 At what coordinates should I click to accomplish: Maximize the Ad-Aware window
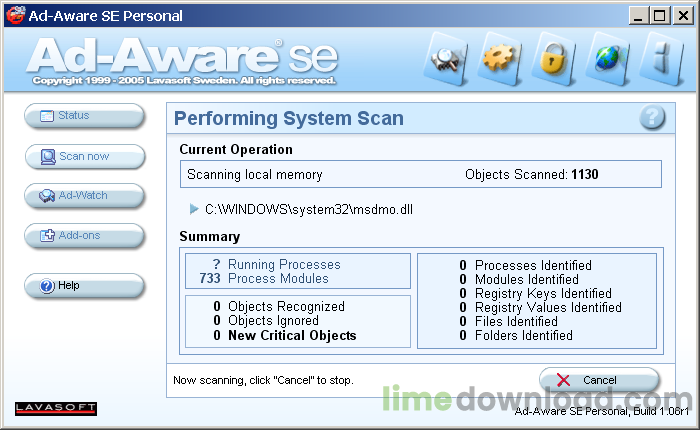660,16
